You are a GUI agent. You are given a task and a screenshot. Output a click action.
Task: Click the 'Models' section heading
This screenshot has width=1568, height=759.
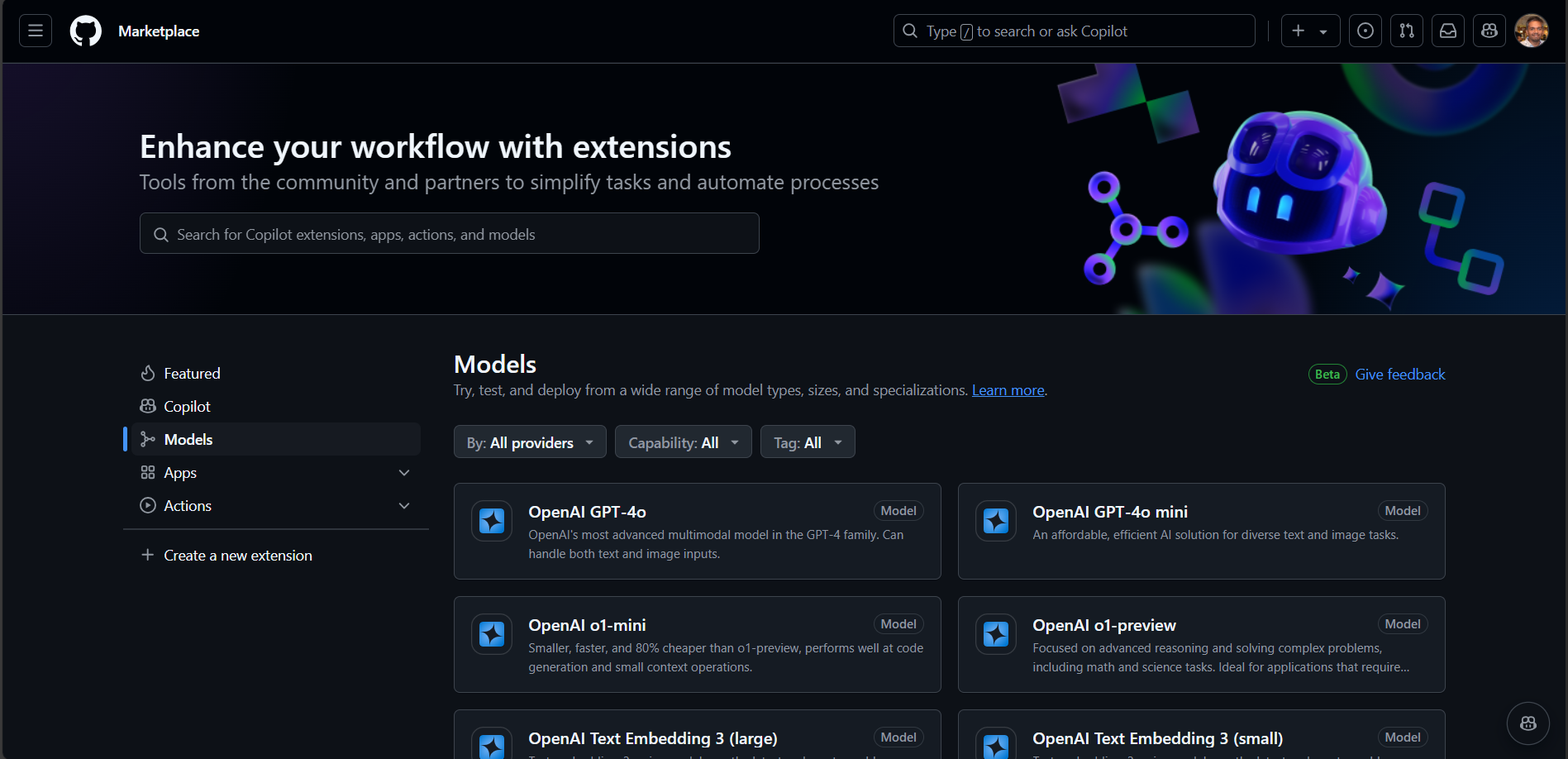tap(495, 365)
